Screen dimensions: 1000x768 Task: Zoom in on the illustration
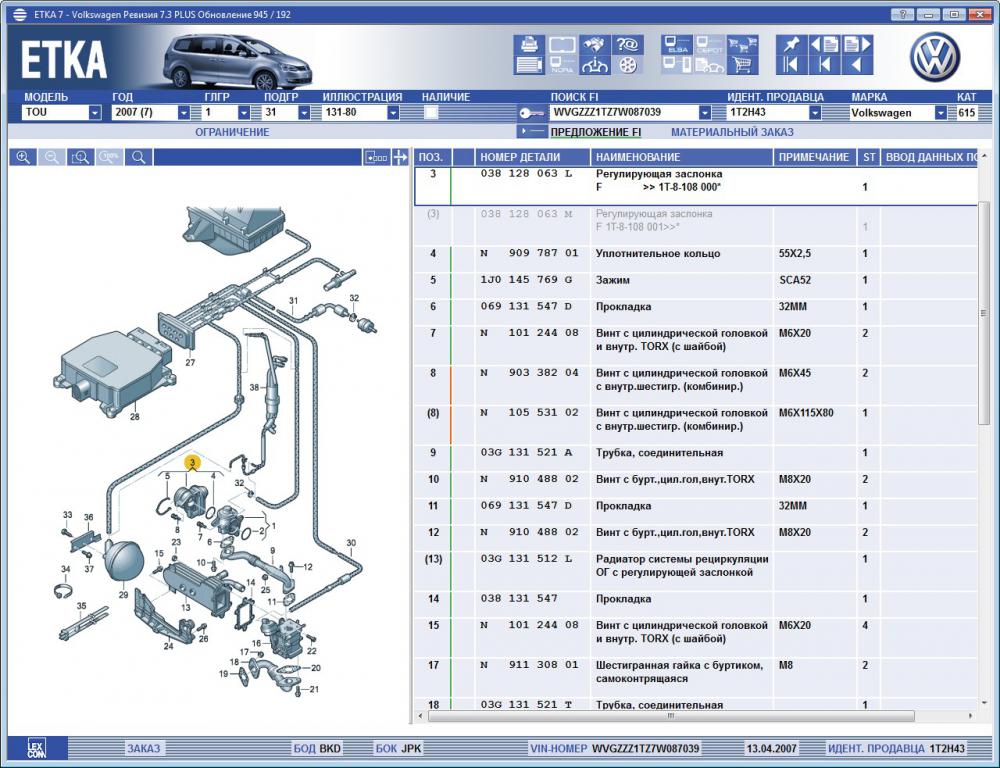(23, 157)
